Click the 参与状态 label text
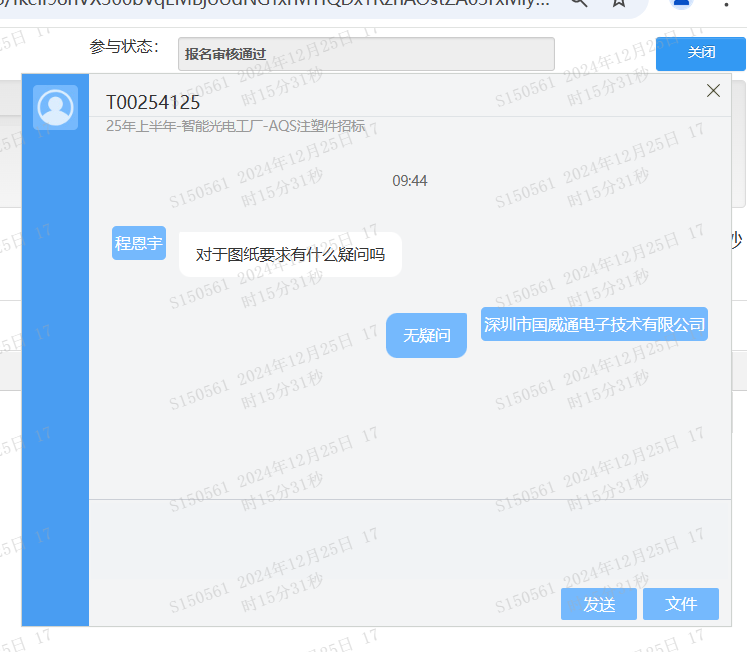The image size is (747, 652). point(124,47)
